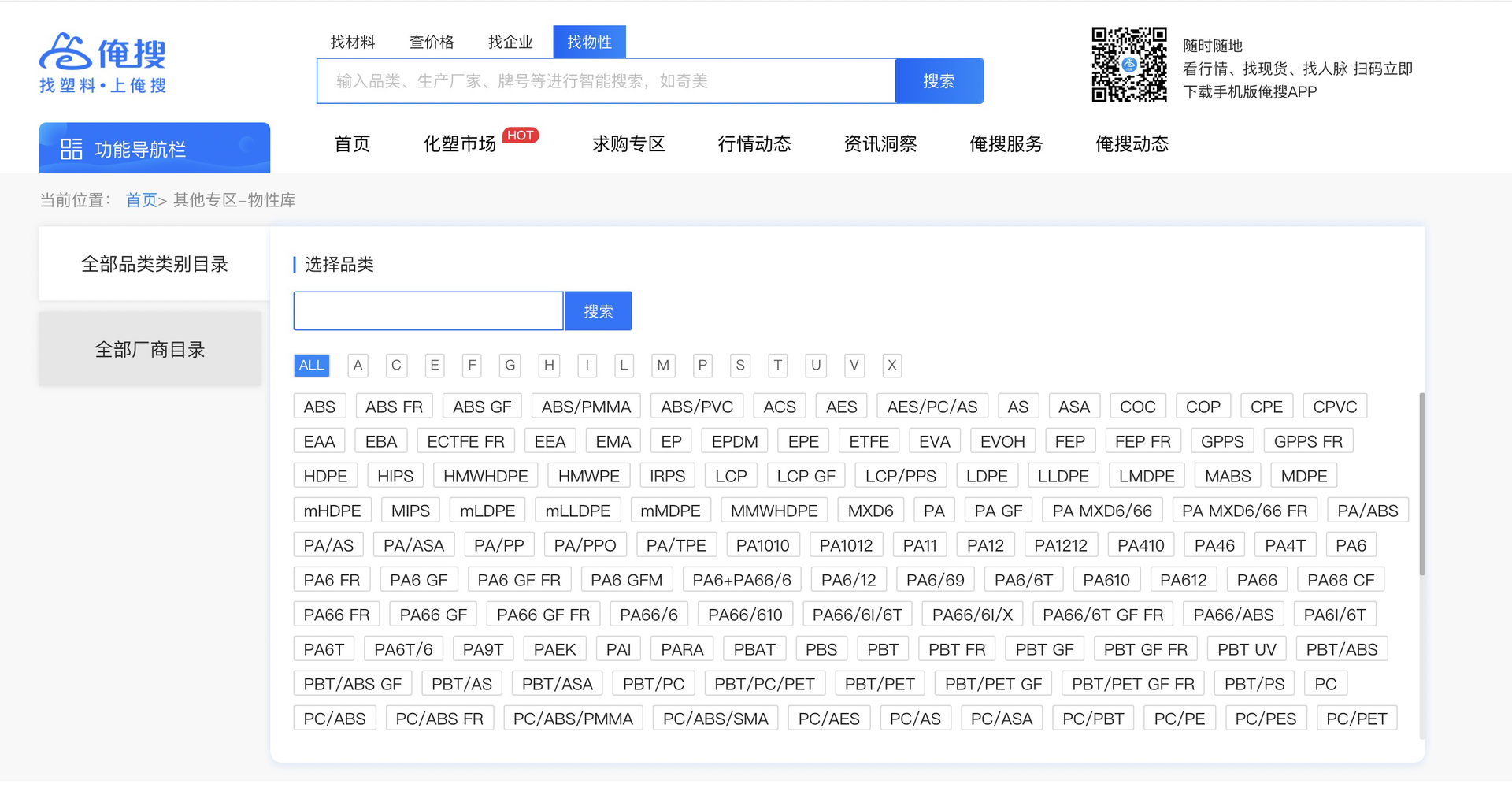Select 全部厂商目录 in the sidebar
1512x795 pixels.
(x=150, y=349)
